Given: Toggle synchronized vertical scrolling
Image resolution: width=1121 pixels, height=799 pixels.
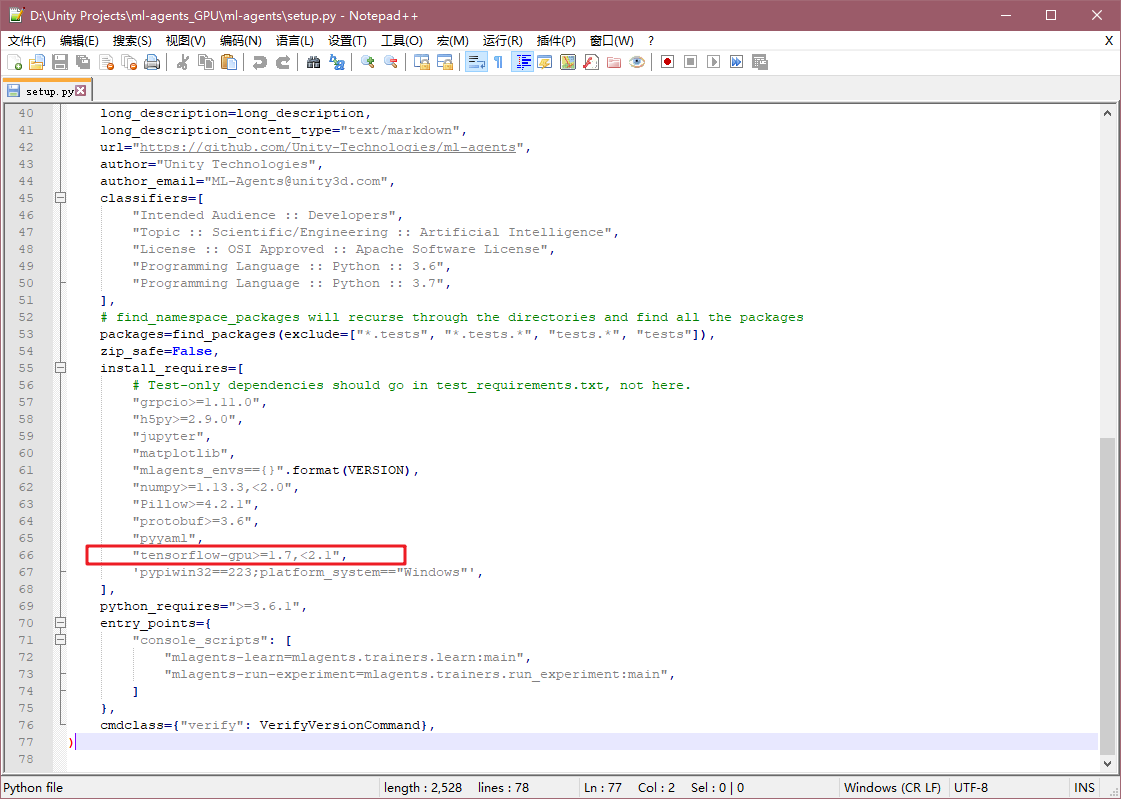Looking at the screenshot, I should tap(422, 62).
